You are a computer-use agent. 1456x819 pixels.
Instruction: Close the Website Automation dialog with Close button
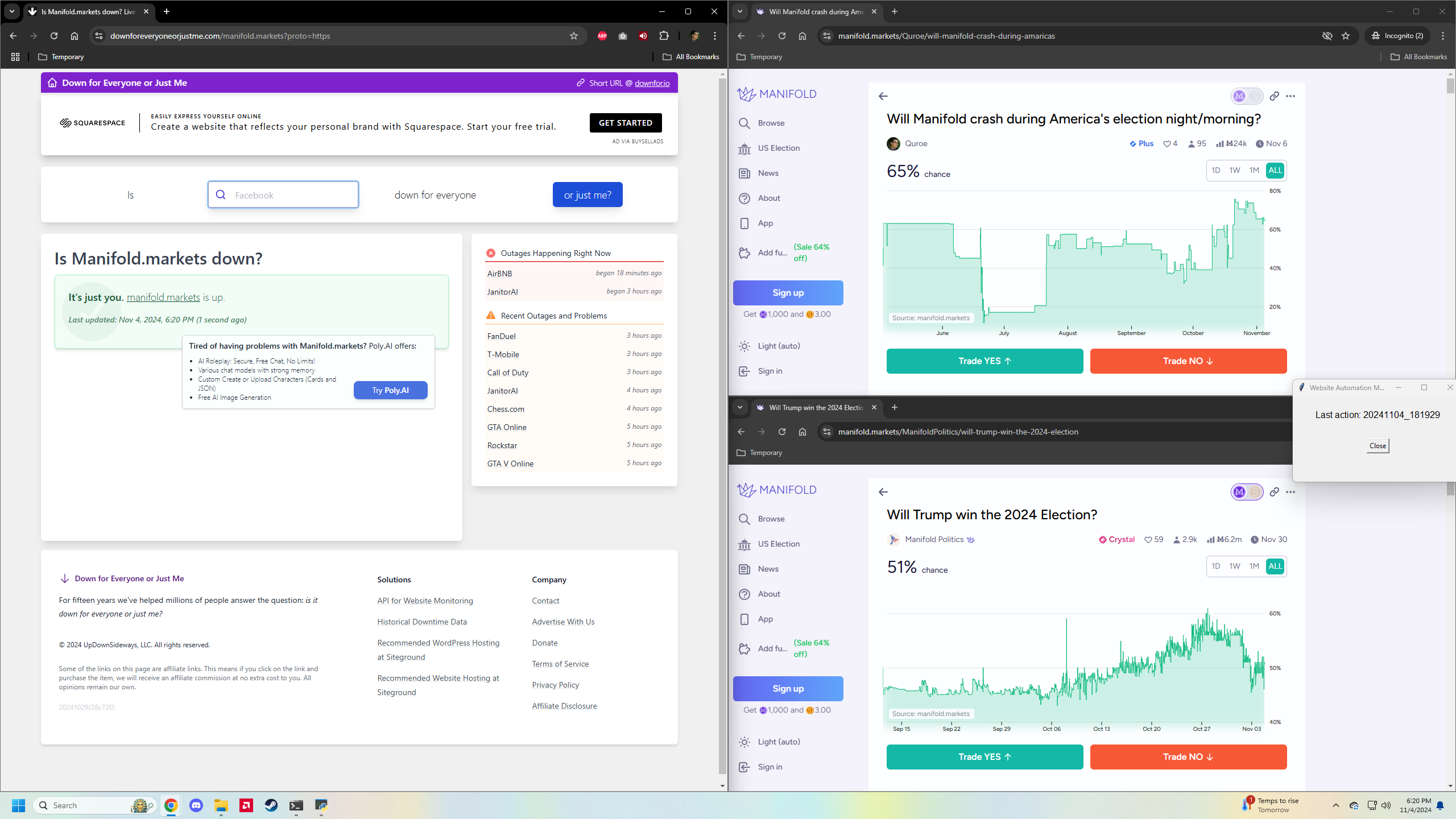(1378, 445)
